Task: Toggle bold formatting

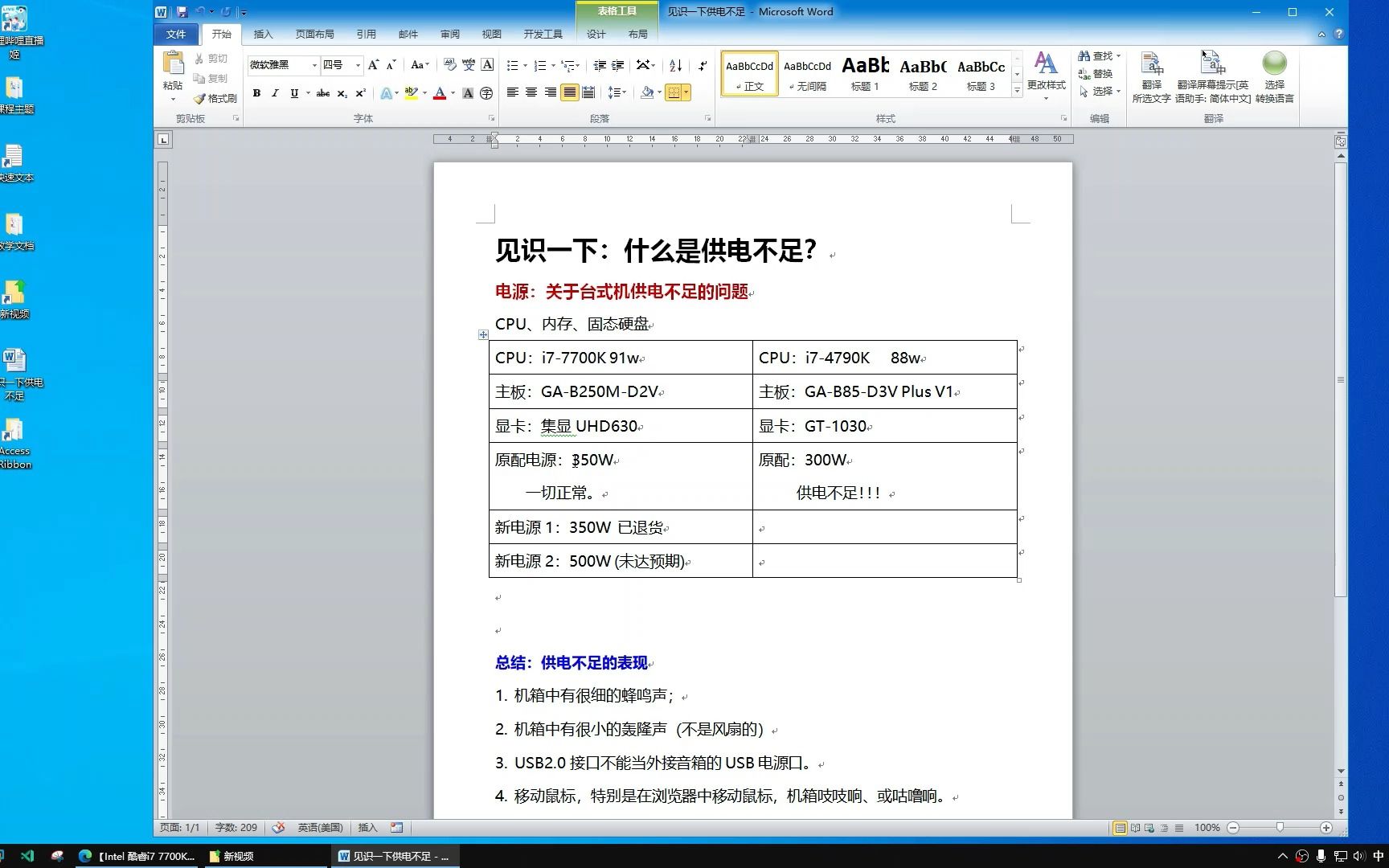Action: point(256,93)
